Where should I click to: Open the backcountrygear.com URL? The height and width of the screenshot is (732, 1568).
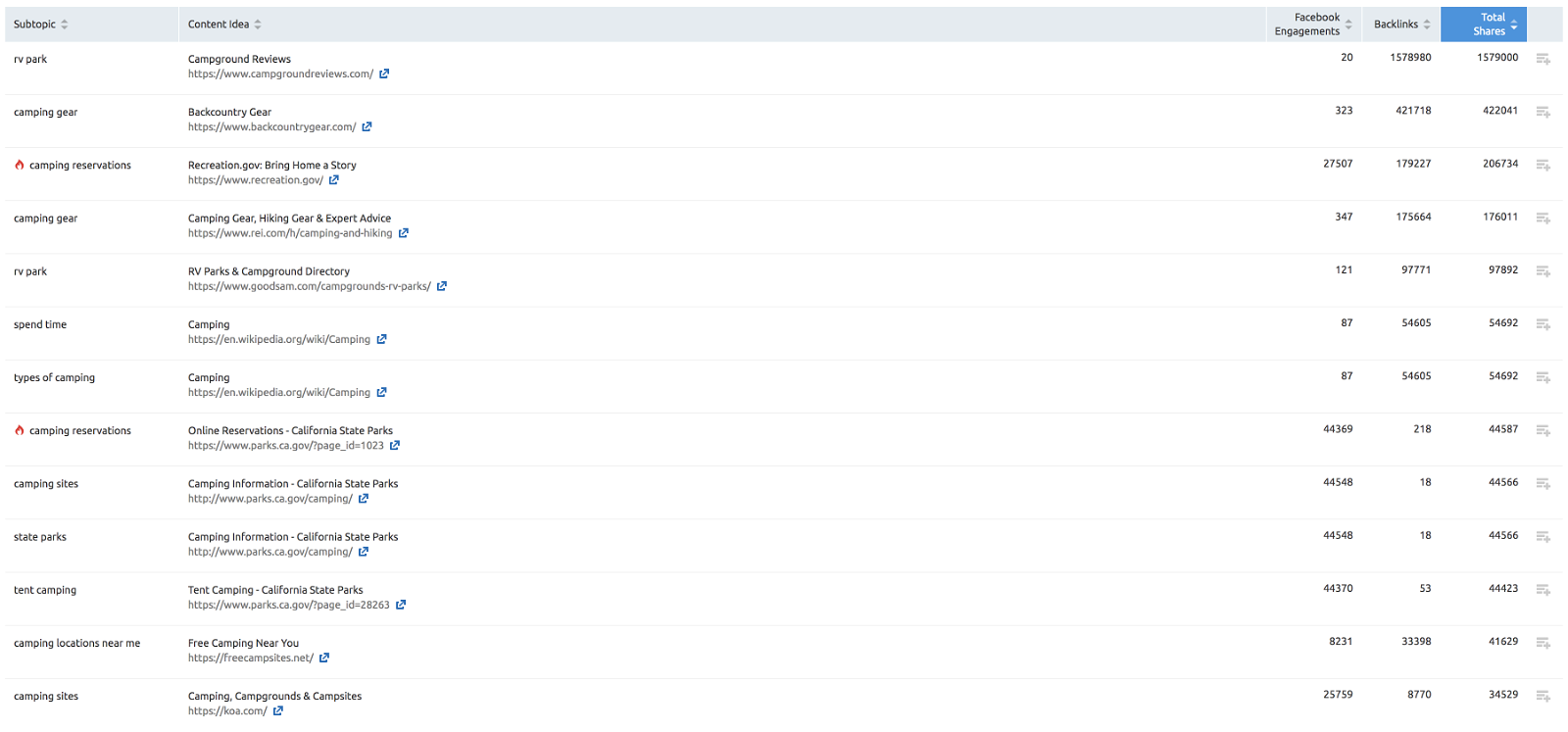[x=272, y=126]
